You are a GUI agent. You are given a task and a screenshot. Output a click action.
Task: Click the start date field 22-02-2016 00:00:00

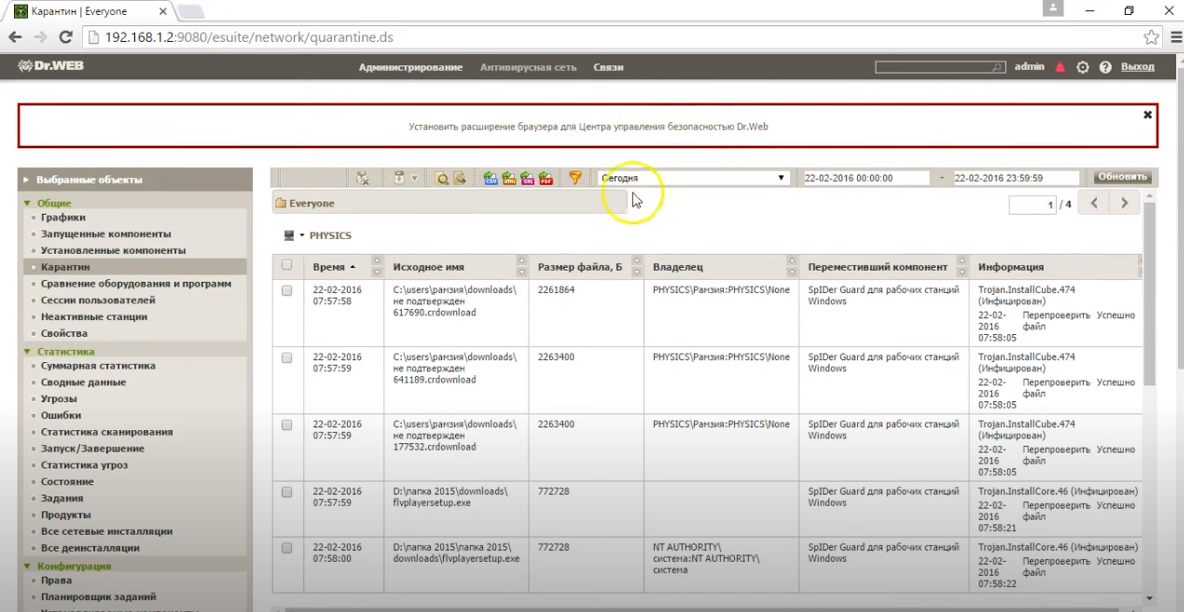coord(866,178)
